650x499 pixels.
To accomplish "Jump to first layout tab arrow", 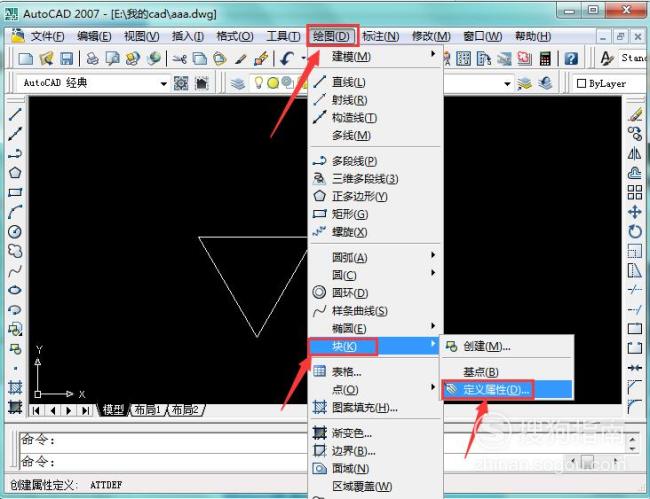I will [36, 411].
